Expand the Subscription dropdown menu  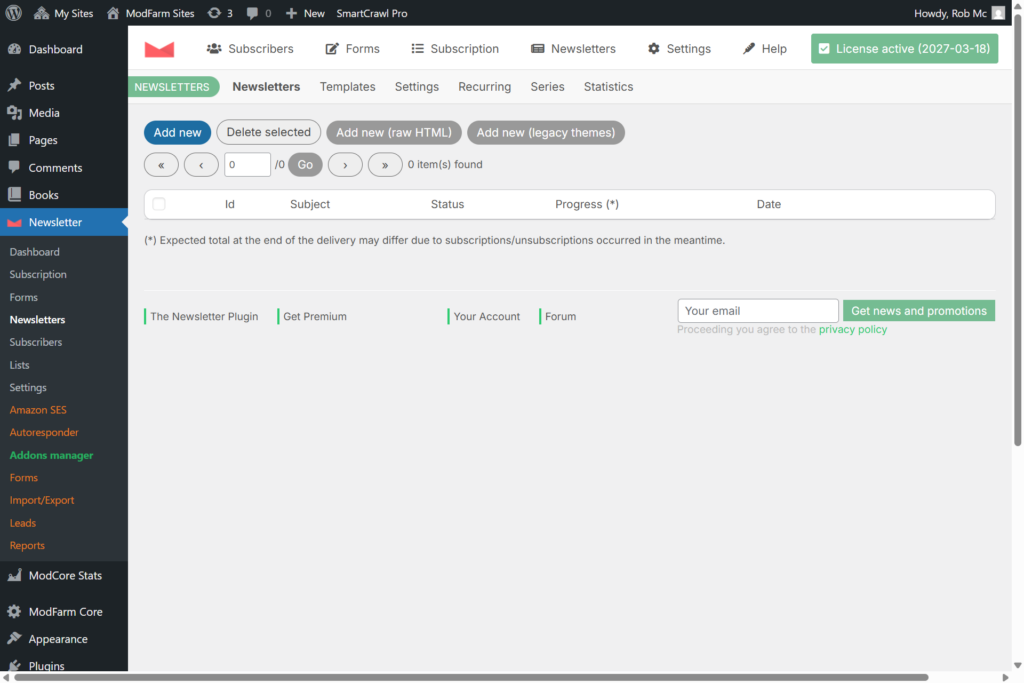455,49
